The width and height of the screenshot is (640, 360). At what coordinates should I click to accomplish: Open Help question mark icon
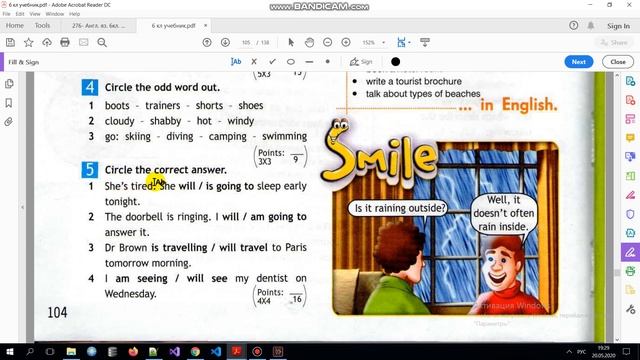(x=573, y=26)
